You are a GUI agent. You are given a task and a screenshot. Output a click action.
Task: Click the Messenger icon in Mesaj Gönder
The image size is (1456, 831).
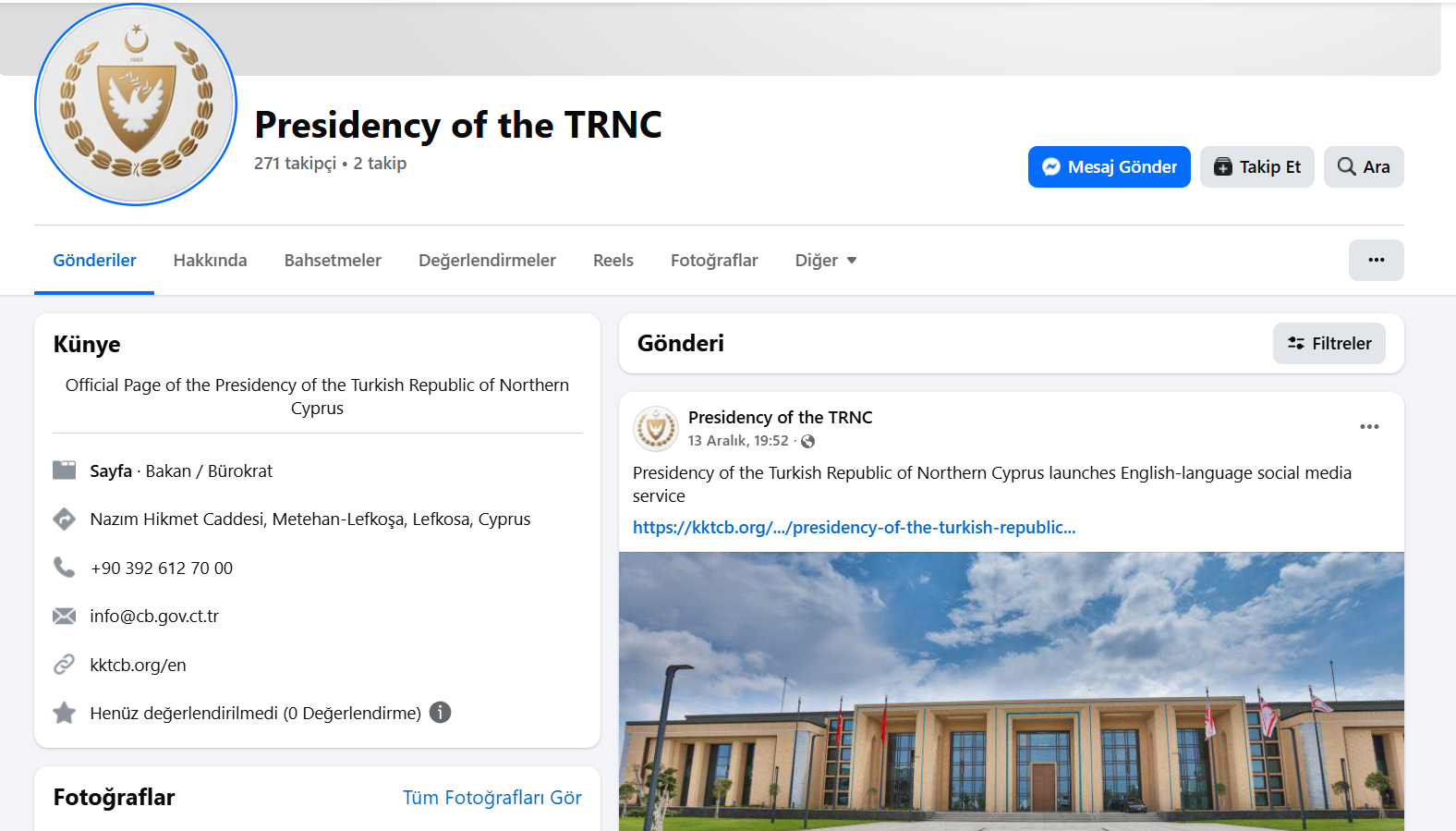pyautogui.click(x=1050, y=167)
